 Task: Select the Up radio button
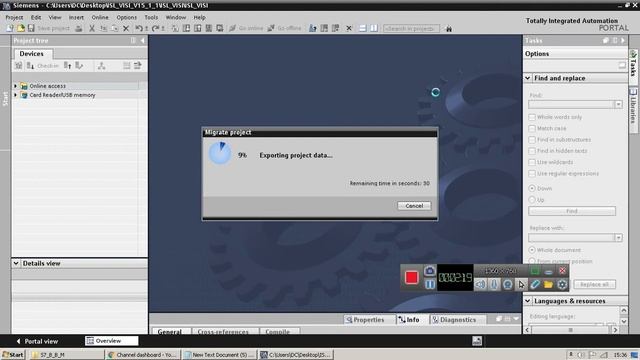tap(532, 200)
